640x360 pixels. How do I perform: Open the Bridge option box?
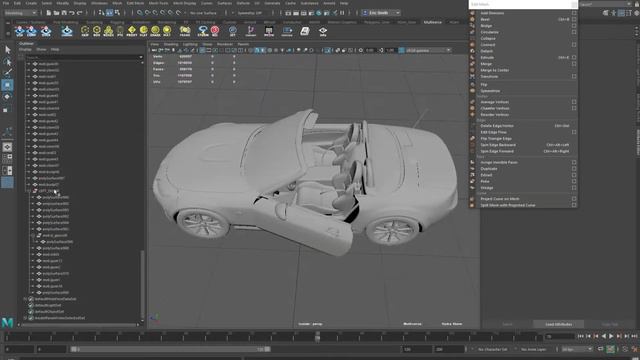tap(574, 26)
